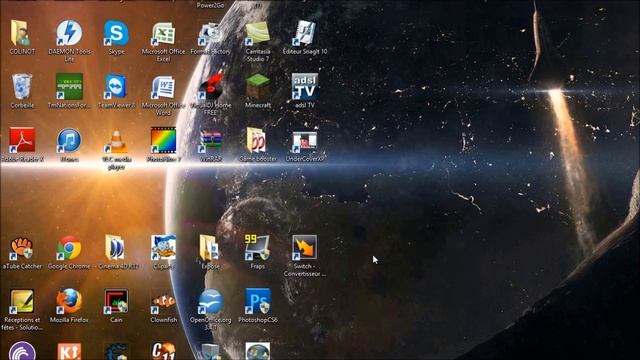Select the purple BitTorrent icon
This screenshot has height=360, width=640.
[x=22, y=351]
